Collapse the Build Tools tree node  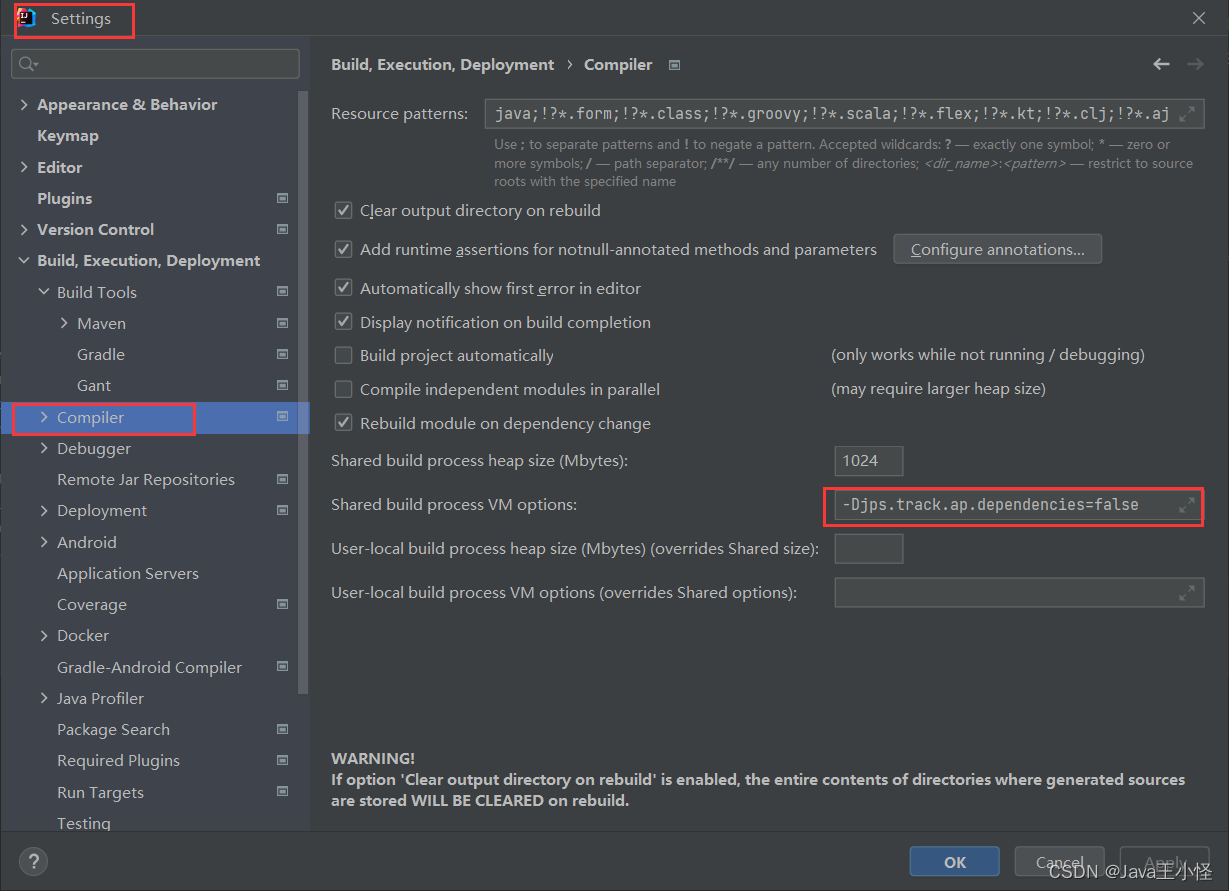[x=43, y=292]
